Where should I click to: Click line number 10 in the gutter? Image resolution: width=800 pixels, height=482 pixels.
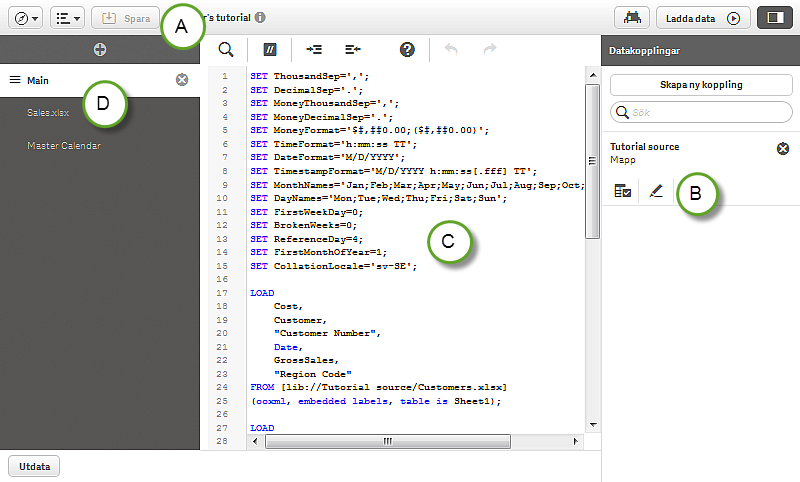click(222, 198)
